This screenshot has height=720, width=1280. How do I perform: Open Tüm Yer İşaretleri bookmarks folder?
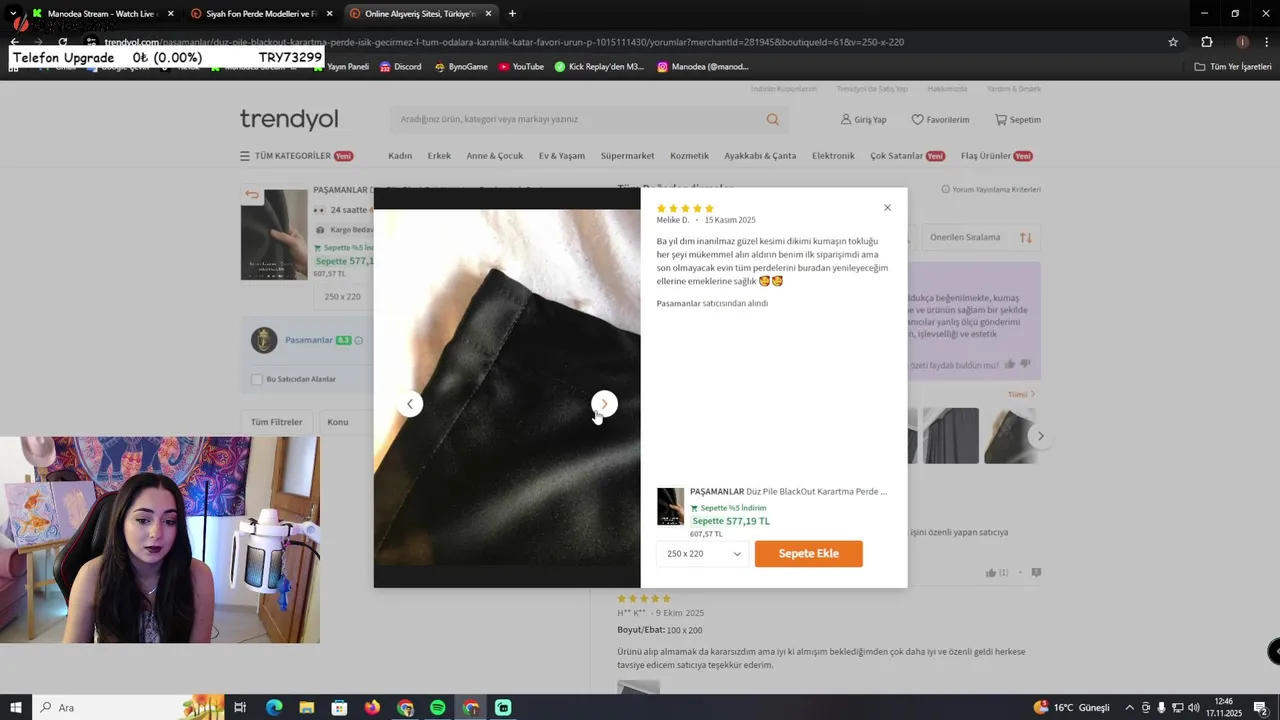click(1233, 67)
